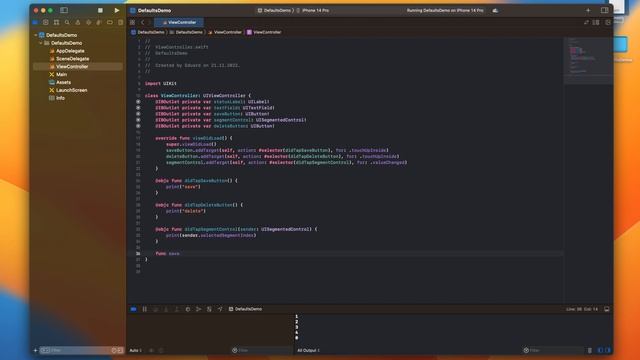This screenshot has width=640, height=360.
Task: Add an editor on the right
Action: (x=608, y=22)
